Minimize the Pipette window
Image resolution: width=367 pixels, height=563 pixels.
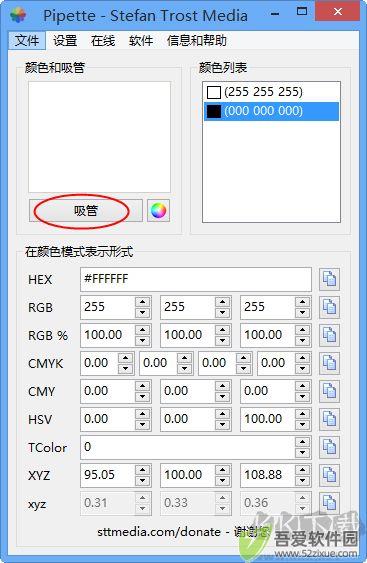click(x=275, y=14)
